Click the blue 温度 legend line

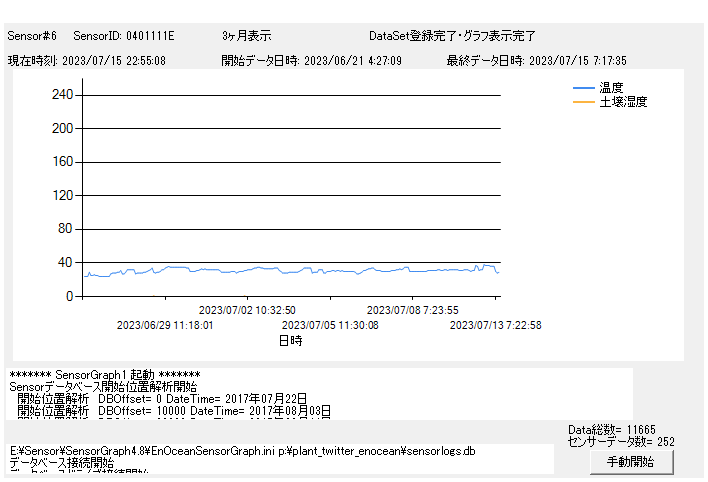point(584,88)
